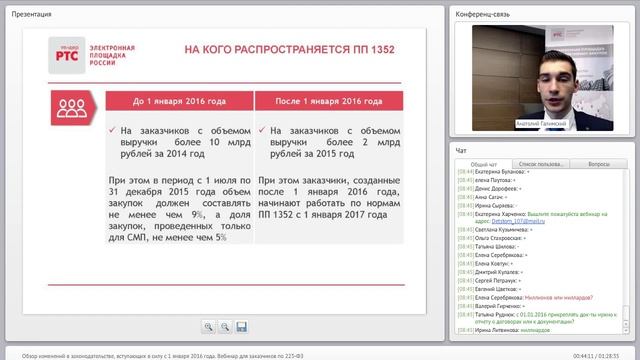Click the chat scrollbar bottom down arrow
This screenshot has width=640, height=360.
[626, 330]
